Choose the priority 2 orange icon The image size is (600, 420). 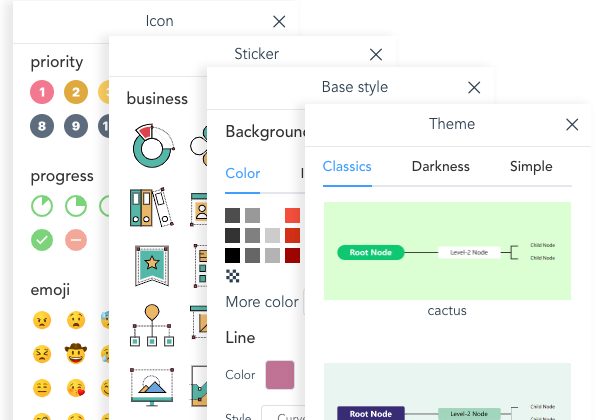pyautogui.click(x=75, y=93)
